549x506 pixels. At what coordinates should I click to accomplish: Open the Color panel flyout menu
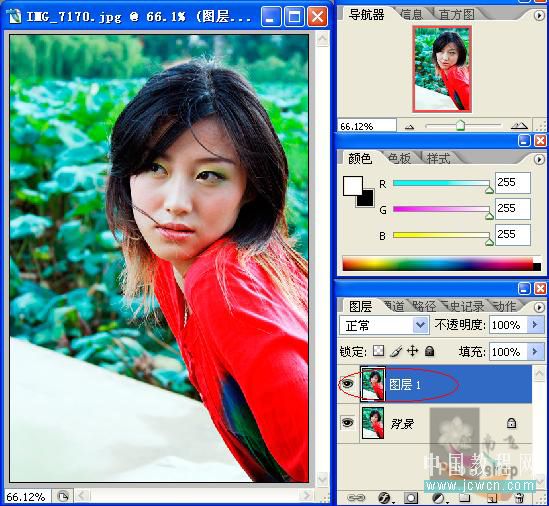tap(539, 160)
